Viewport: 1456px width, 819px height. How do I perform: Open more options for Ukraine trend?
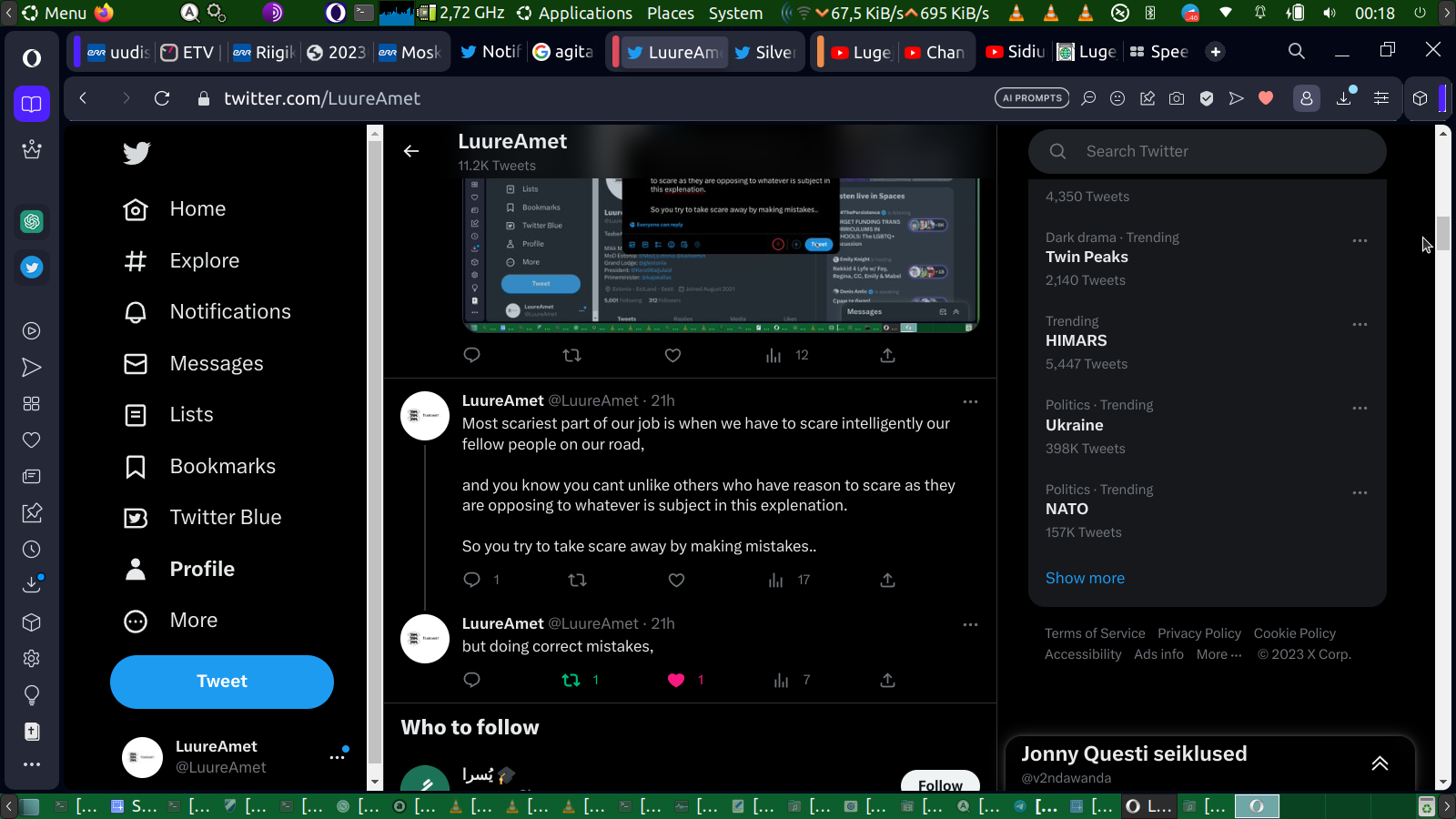1360,409
